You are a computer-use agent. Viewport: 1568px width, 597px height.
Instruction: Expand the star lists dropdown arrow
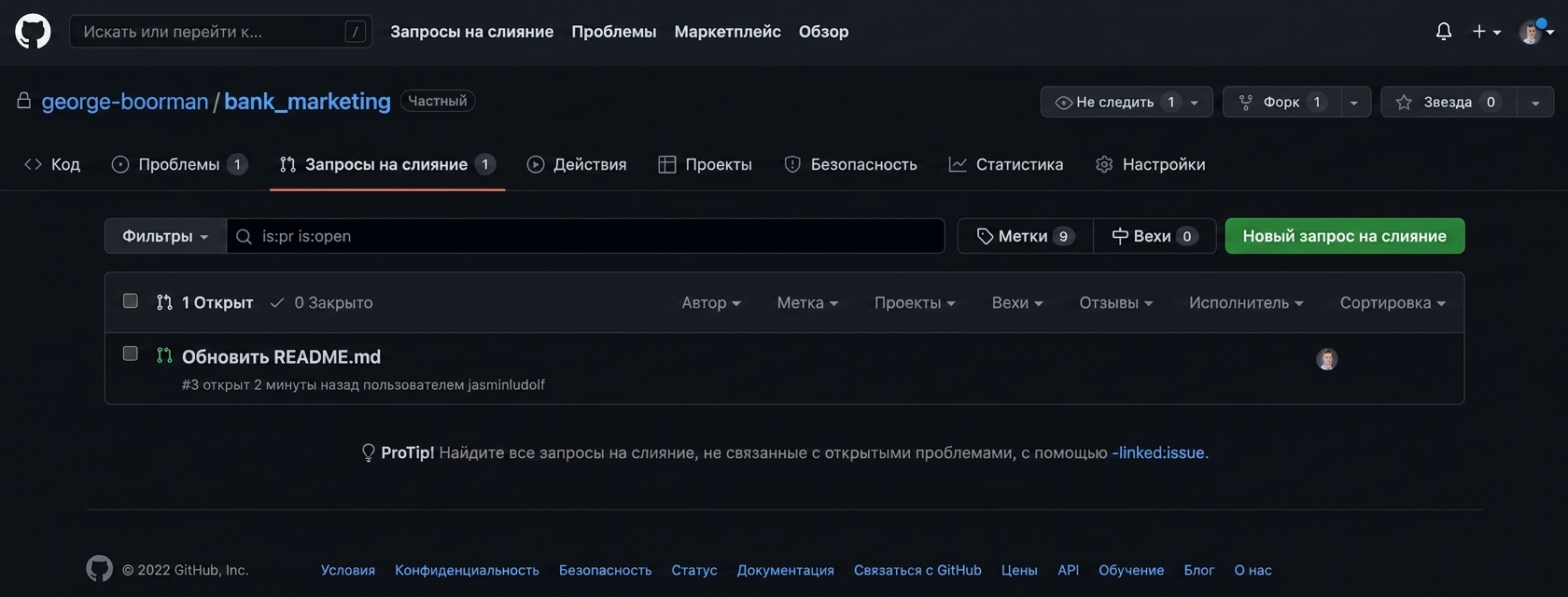[x=1535, y=102]
